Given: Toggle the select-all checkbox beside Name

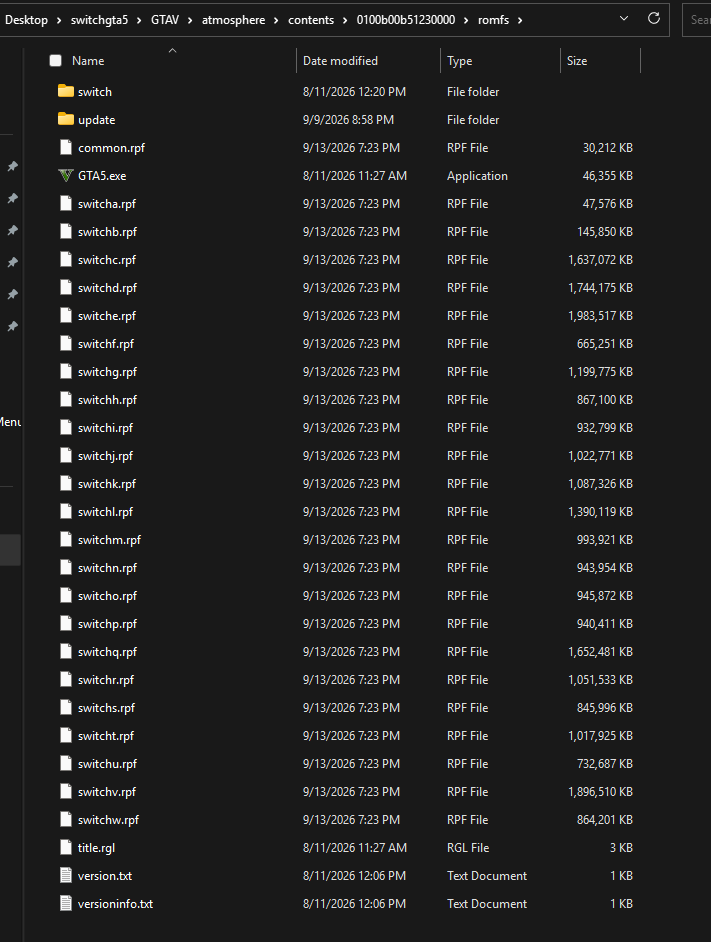Looking at the screenshot, I should pyautogui.click(x=56, y=61).
